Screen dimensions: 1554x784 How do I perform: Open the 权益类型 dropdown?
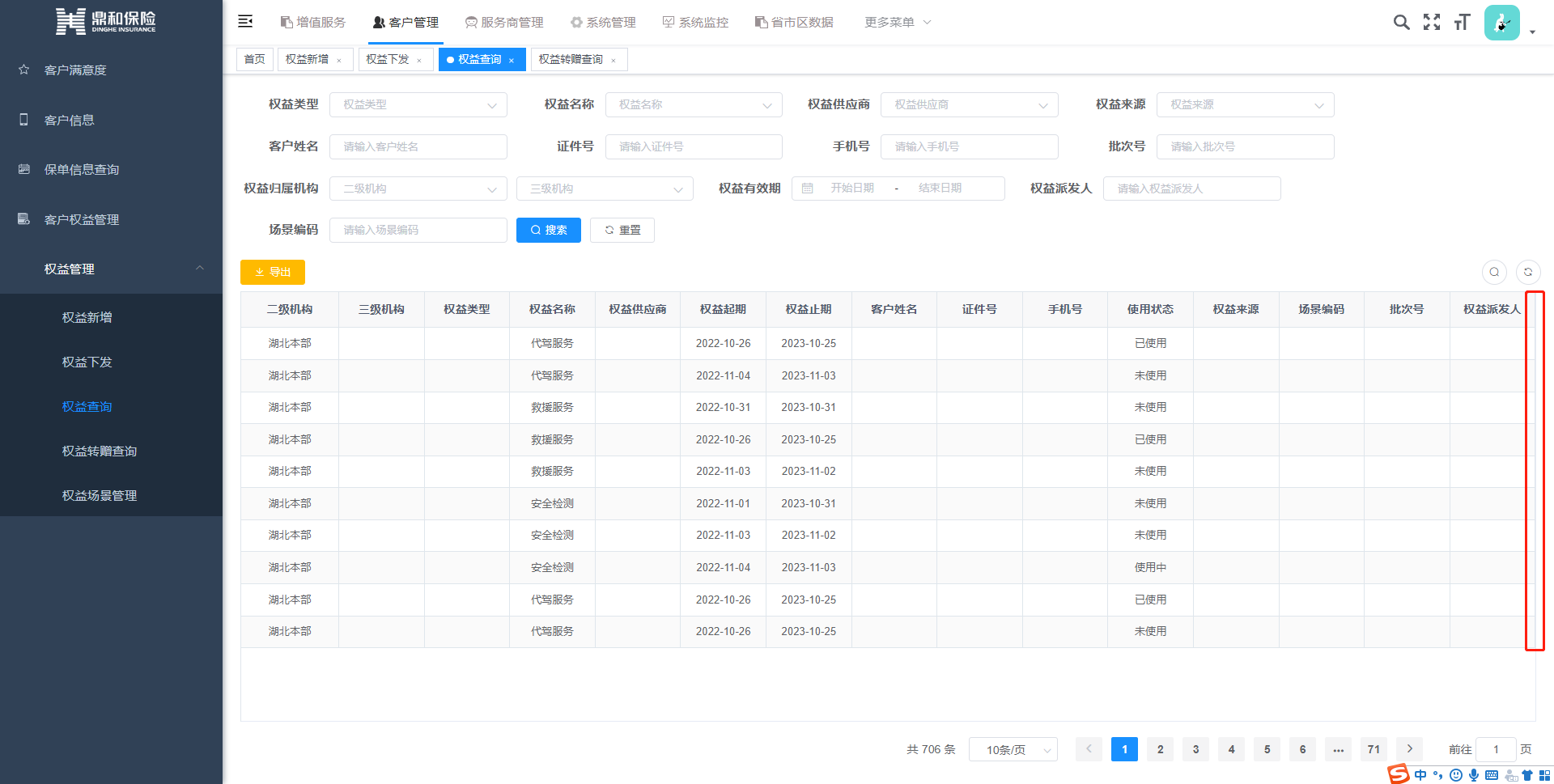(418, 105)
